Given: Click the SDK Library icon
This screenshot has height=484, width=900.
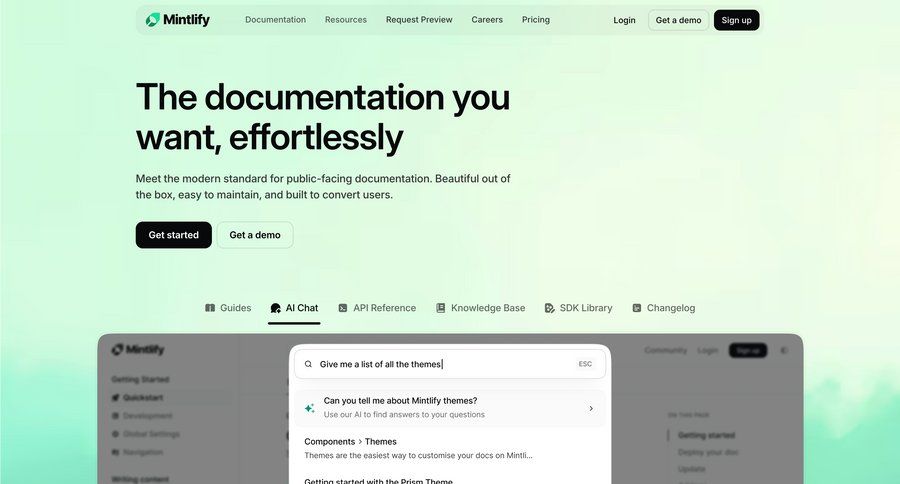Looking at the screenshot, I should pyautogui.click(x=549, y=308).
